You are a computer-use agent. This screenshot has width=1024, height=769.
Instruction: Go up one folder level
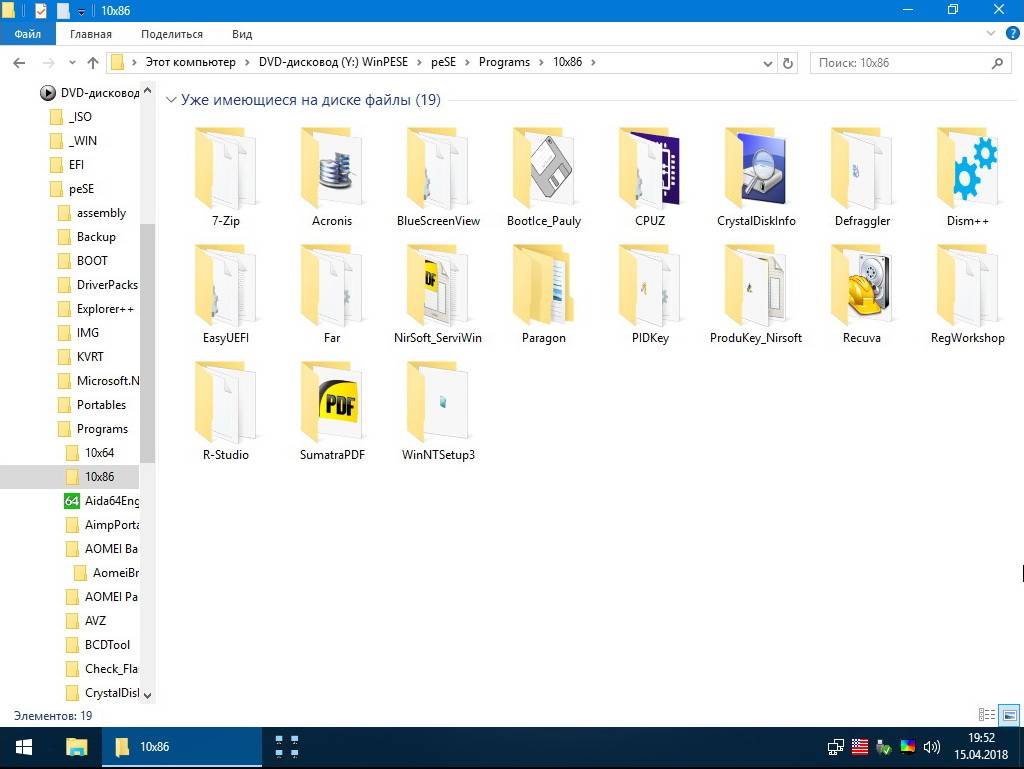coord(93,63)
